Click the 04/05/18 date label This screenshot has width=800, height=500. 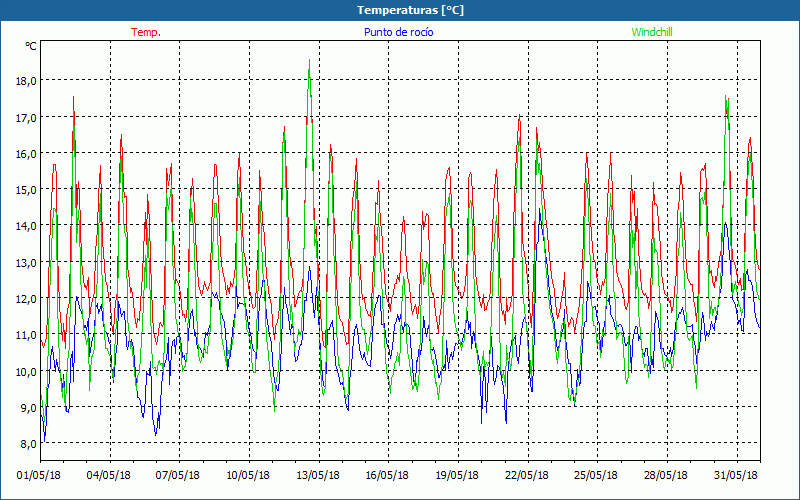click(x=109, y=476)
